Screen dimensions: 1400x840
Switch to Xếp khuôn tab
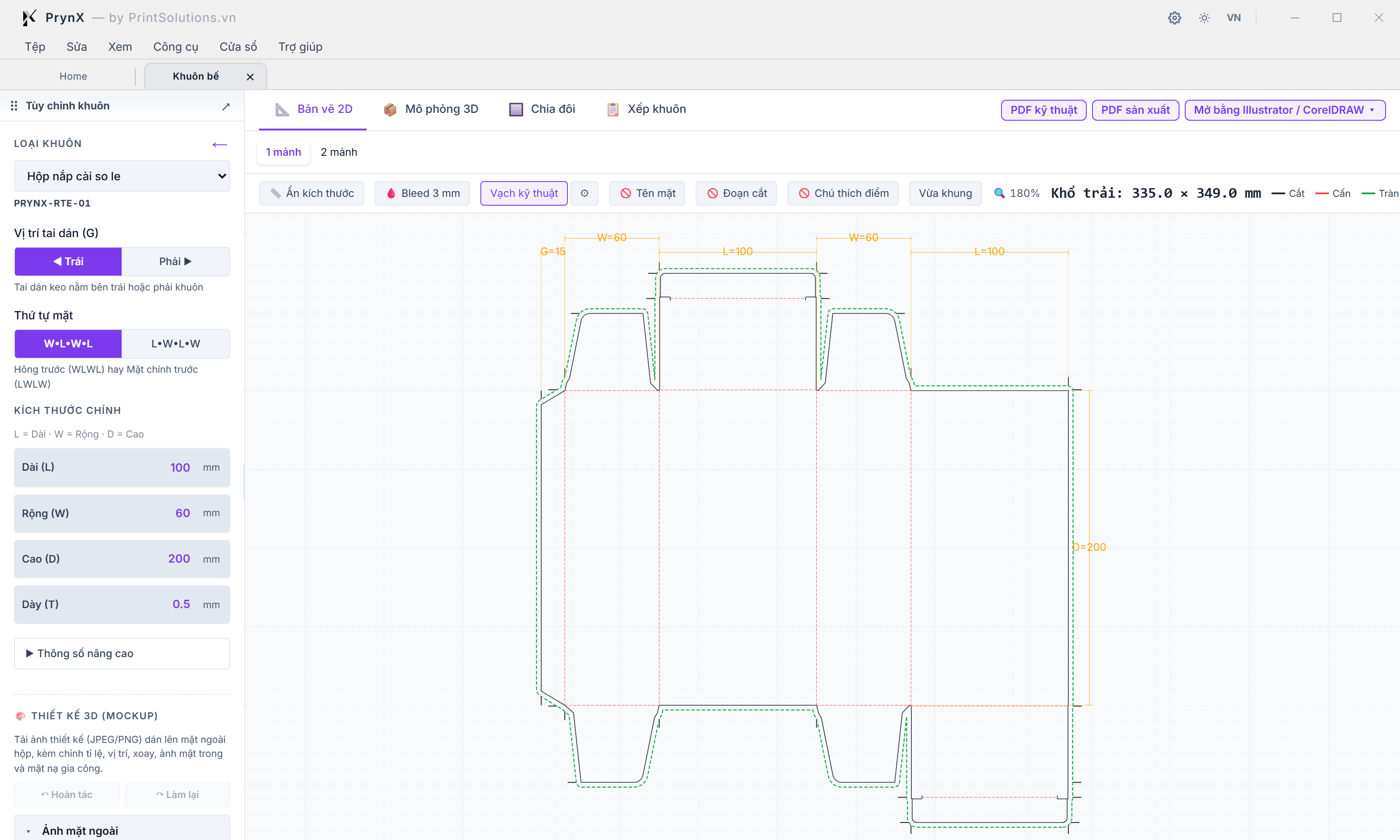tap(646, 109)
